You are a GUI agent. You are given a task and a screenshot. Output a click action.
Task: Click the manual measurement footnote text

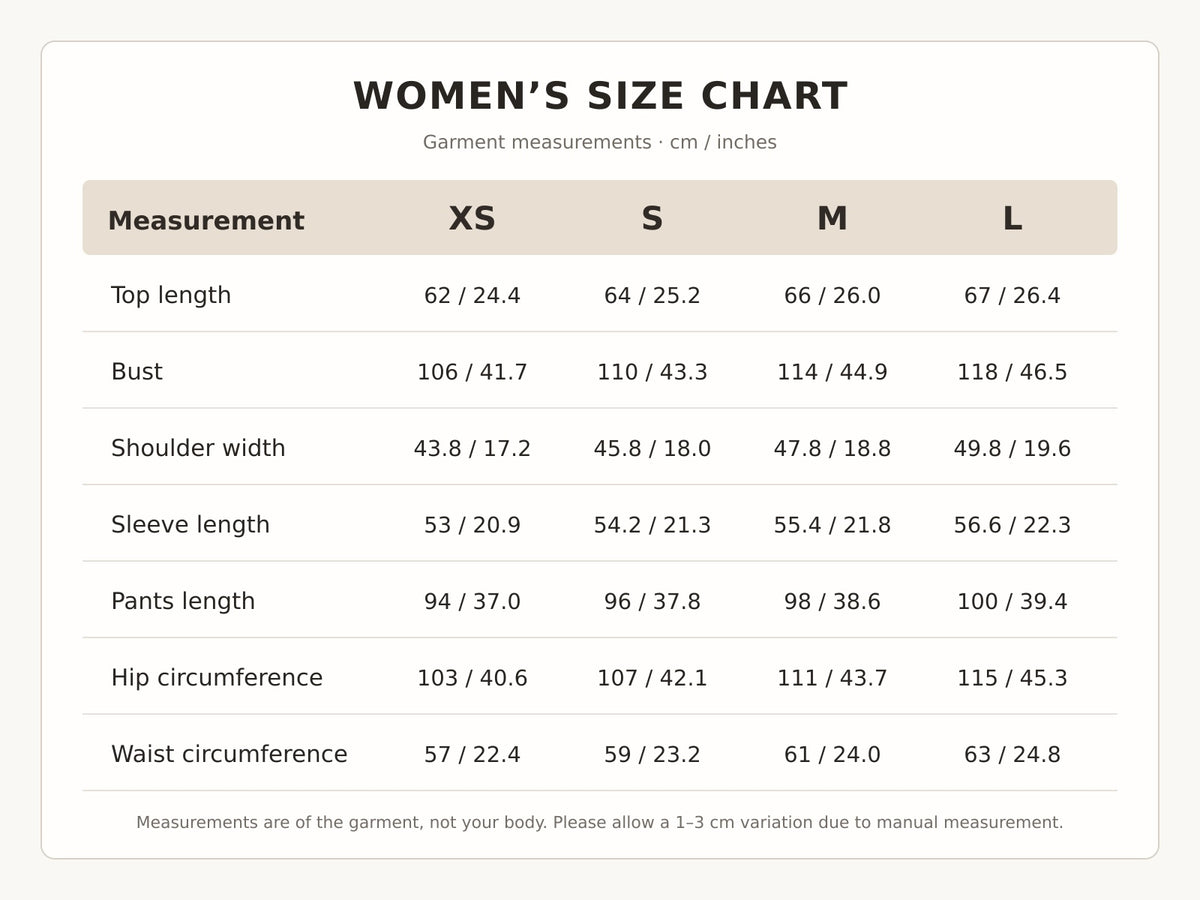(x=600, y=822)
